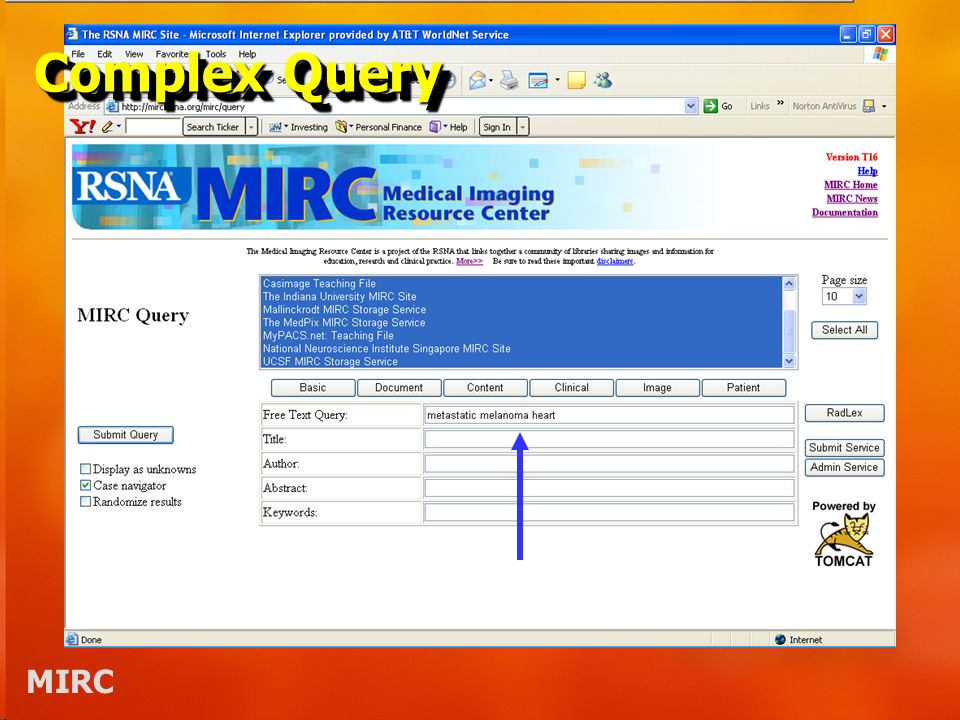Click the RSNA logo in banner
This screenshot has height=720, width=960.
(x=130, y=186)
